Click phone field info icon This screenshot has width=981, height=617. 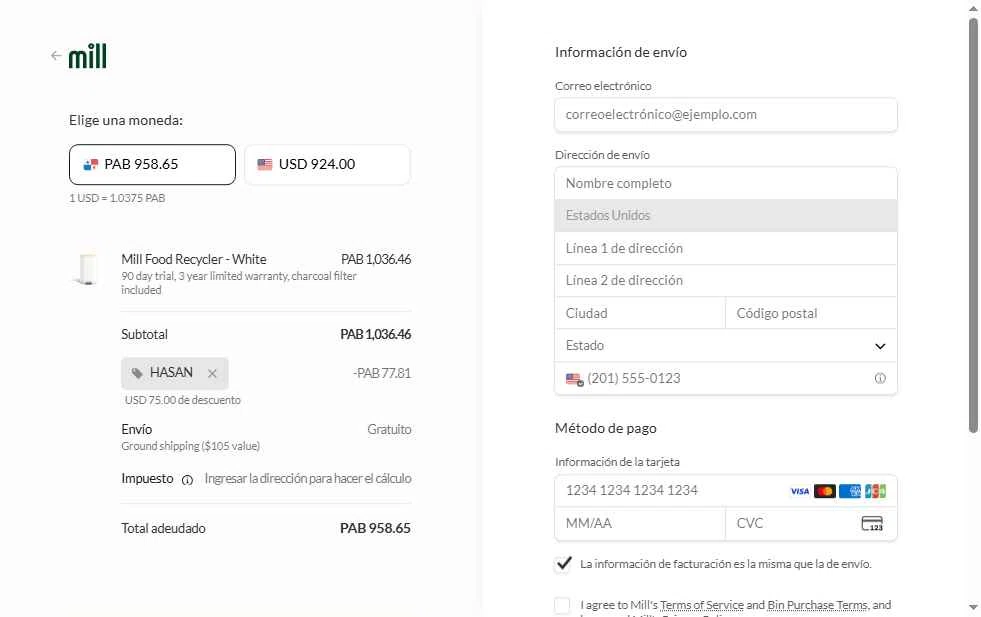click(880, 378)
